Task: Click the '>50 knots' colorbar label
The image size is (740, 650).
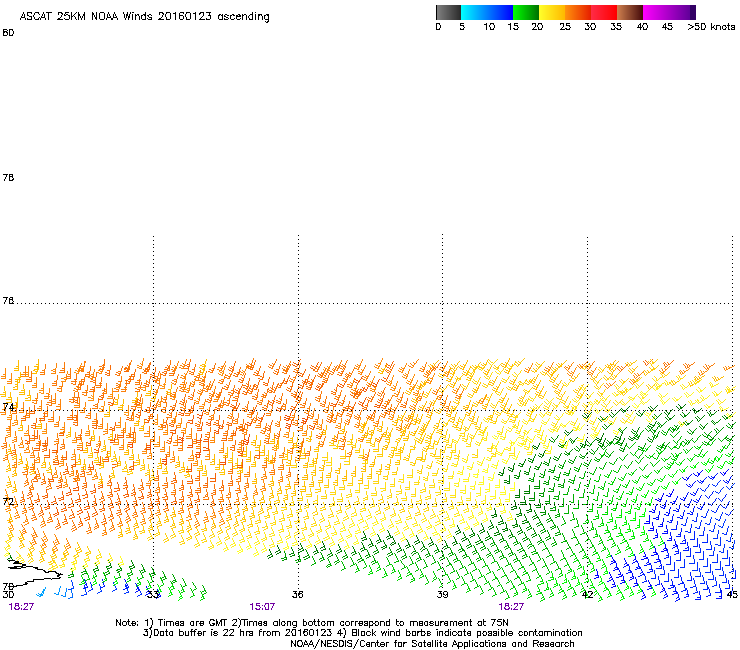Action: (x=711, y=27)
